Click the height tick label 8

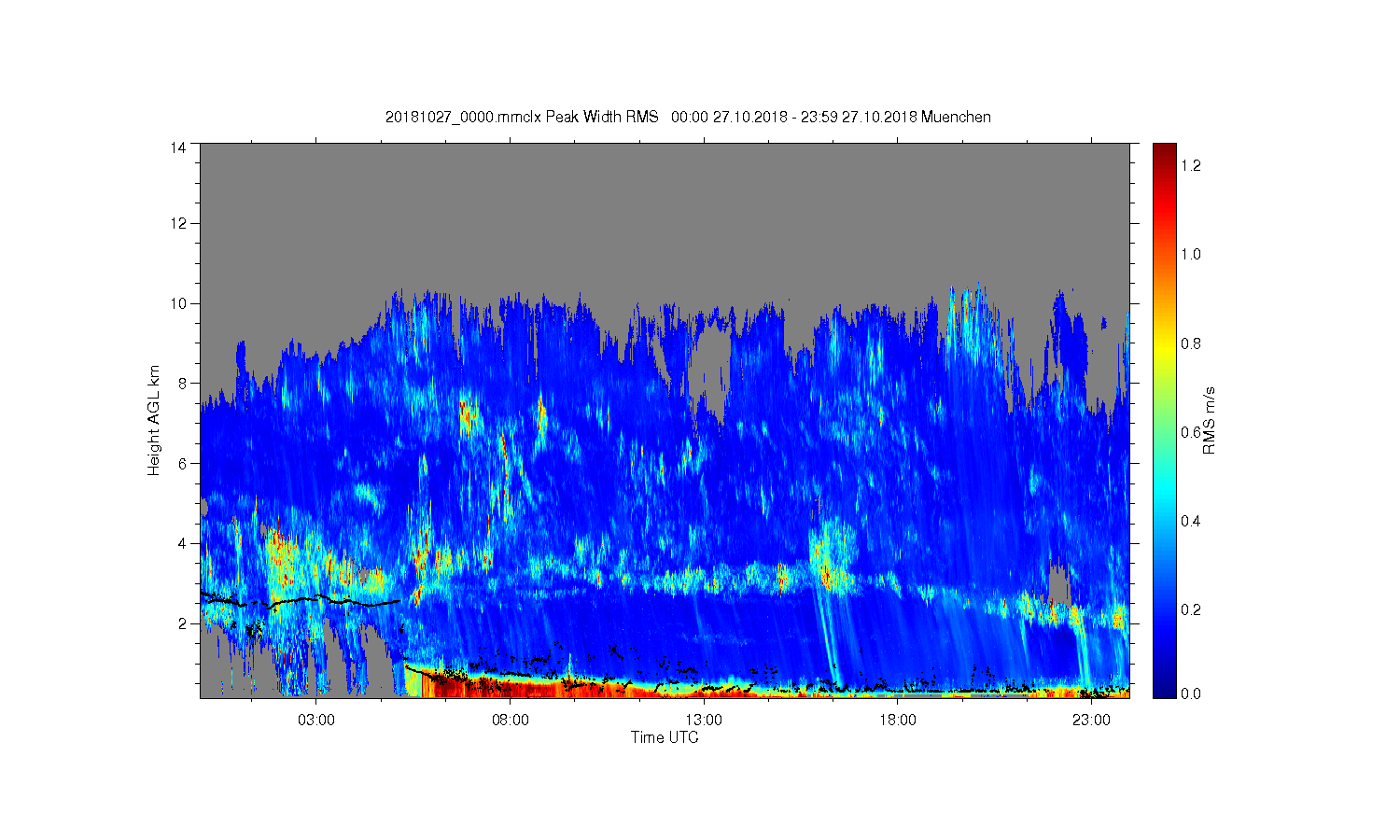click(x=183, y=383)
